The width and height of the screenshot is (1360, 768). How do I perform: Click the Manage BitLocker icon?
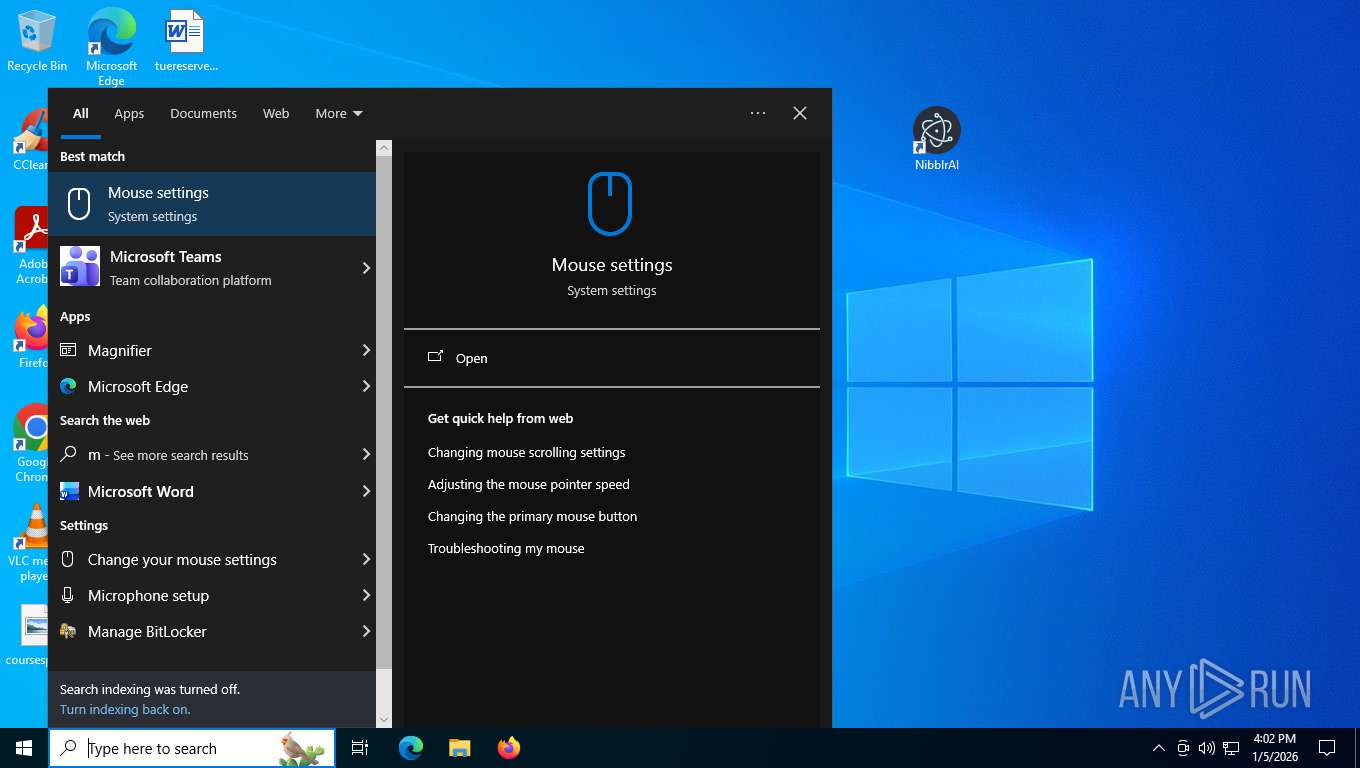point(68,631)
